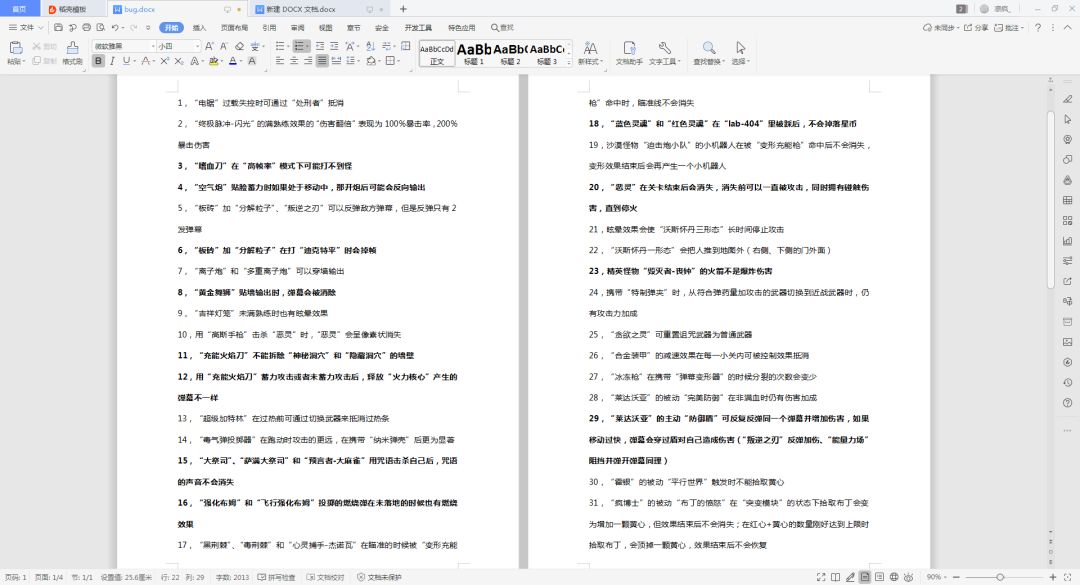Decrease paragraph indent
Image resolution: width=1080 pixels, height=585 pixels.
320,46
